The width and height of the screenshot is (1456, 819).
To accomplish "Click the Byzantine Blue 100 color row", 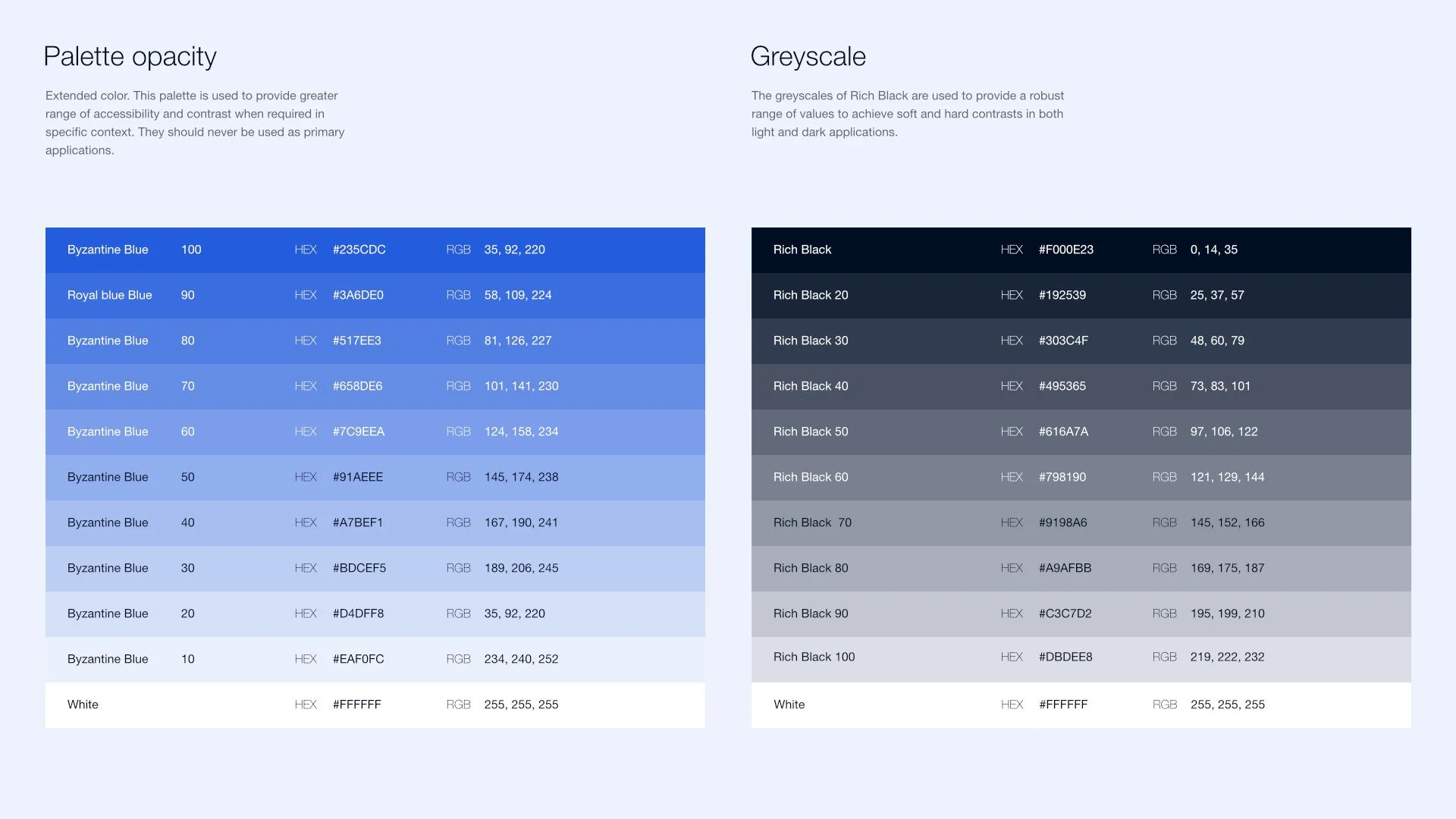I will click(x=375, y=249).
